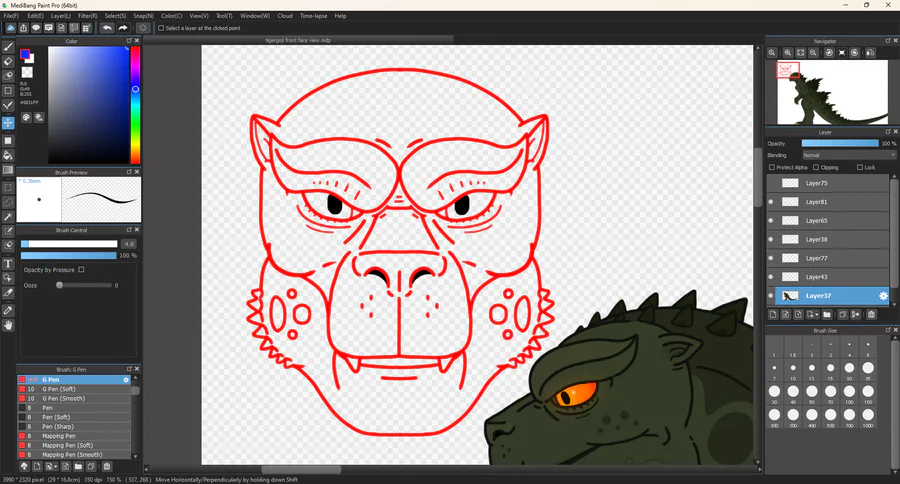The image size is (900, 484).
Task: Delete layer with trash icon in Layer panel
Action: pos(871,314)
